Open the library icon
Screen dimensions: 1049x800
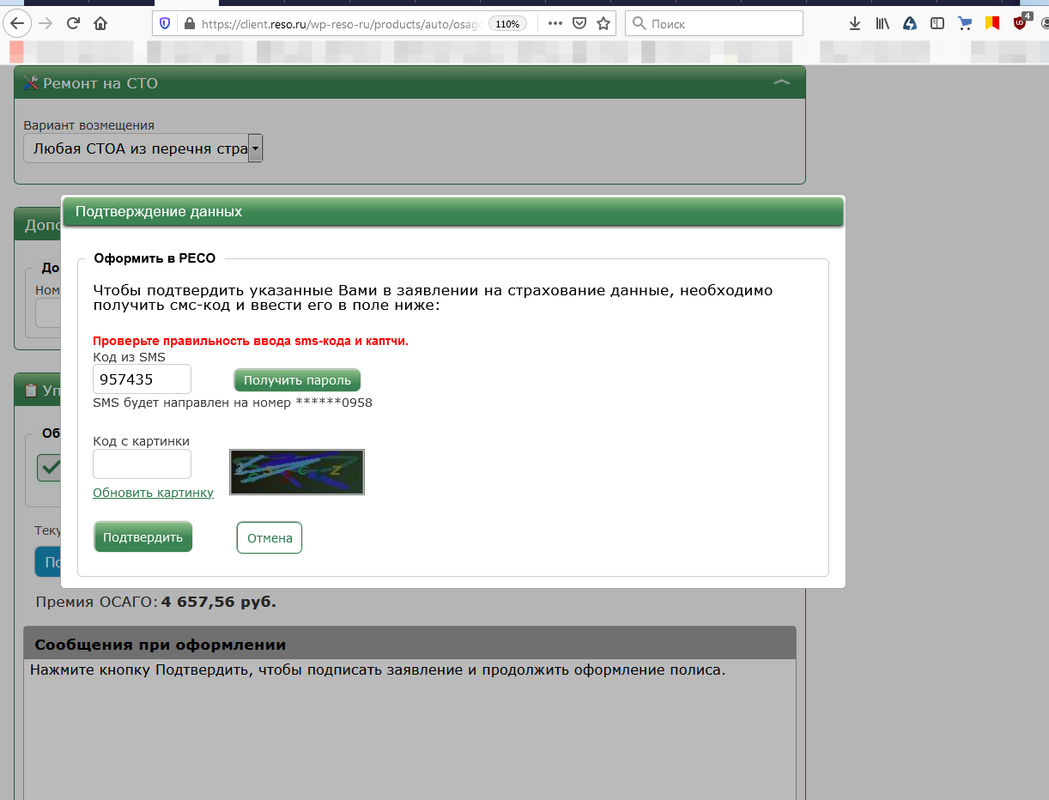pyautogui.click(x=882, y=24)
